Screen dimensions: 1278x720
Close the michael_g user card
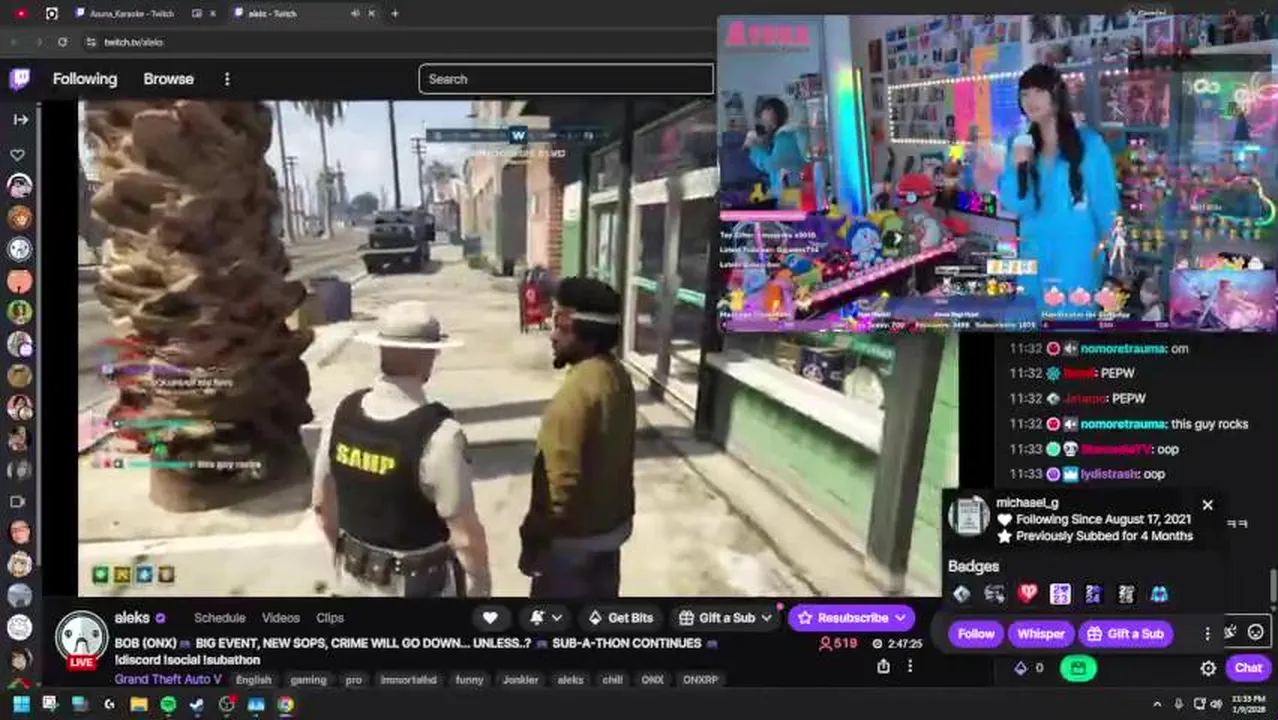[1207, 505]
